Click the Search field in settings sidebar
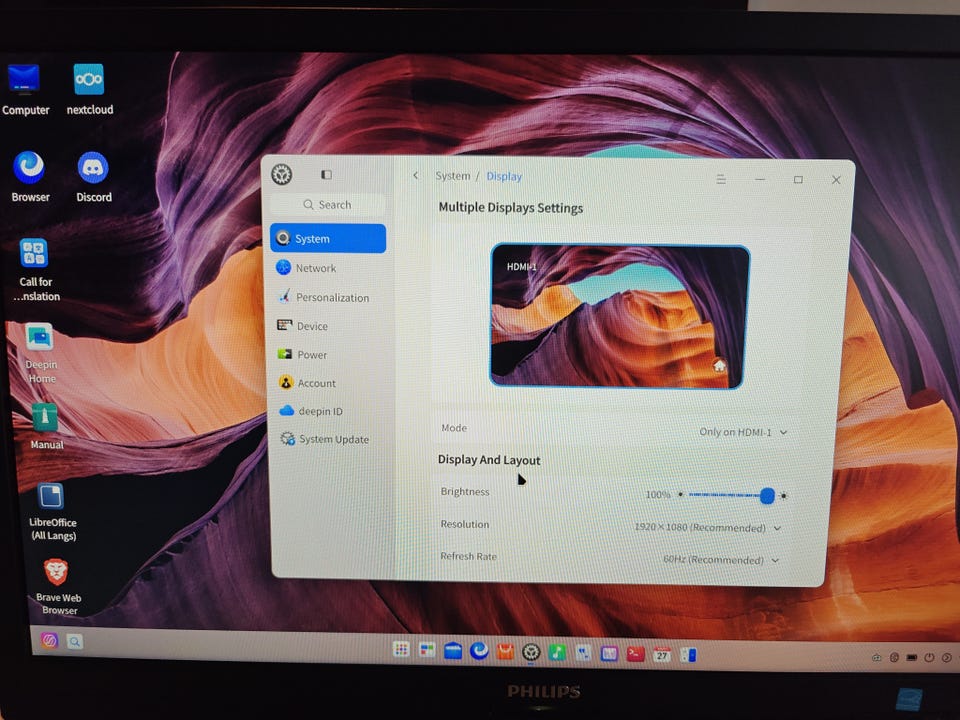The width and height of the screenshot is (960, 720). tap(328, 204)
